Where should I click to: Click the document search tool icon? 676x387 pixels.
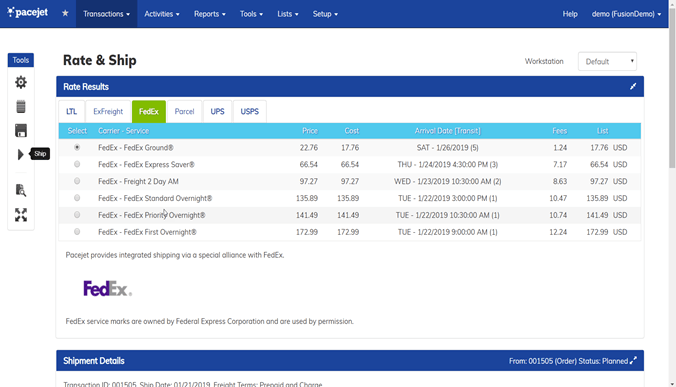(x=21, y=190)
